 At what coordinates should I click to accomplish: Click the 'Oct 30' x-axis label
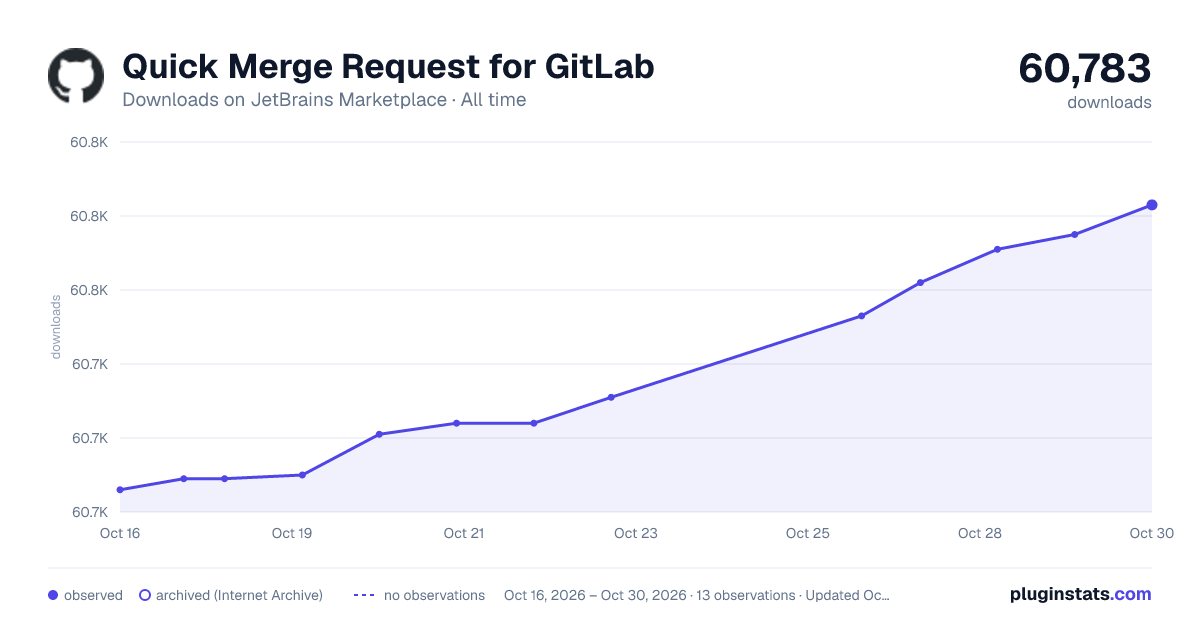point(1150,533)
